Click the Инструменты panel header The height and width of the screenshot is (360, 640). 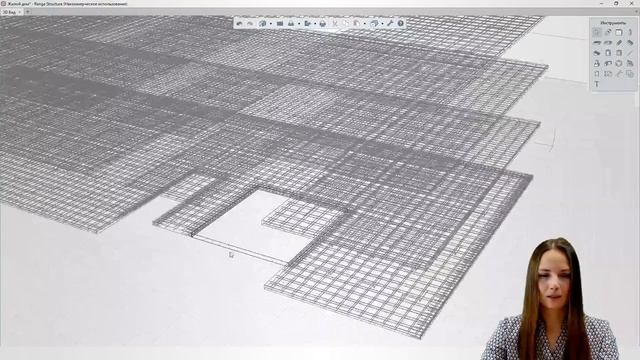coord(613,23)
